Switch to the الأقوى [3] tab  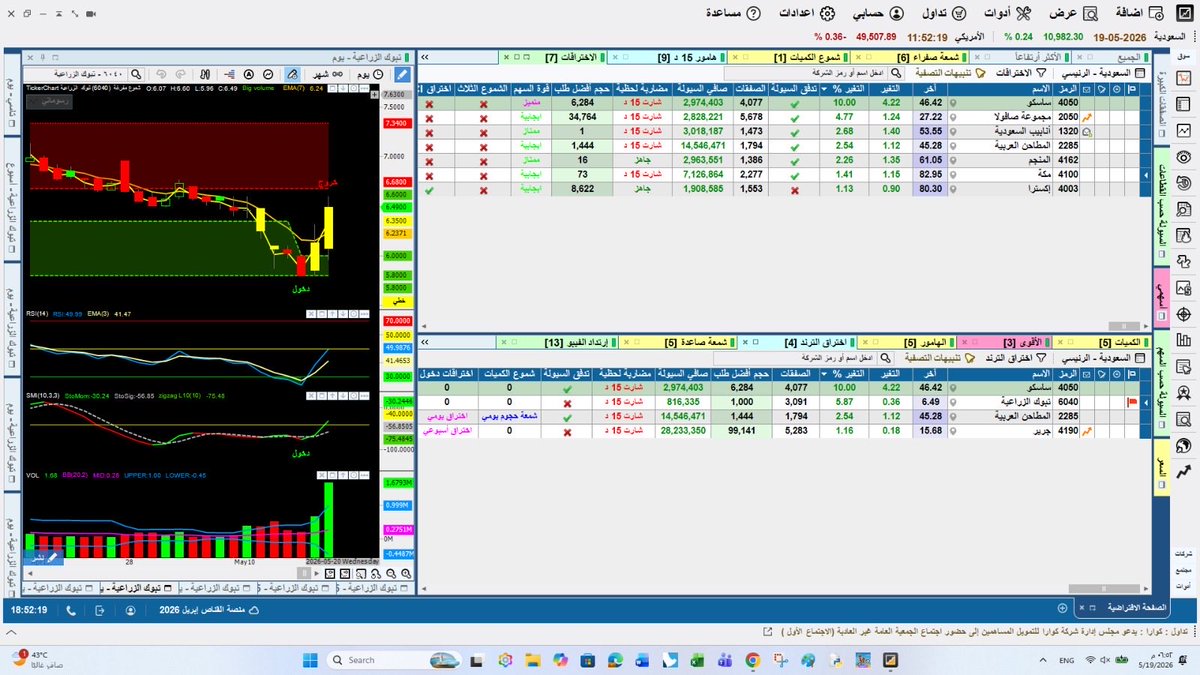(1006, 342)
